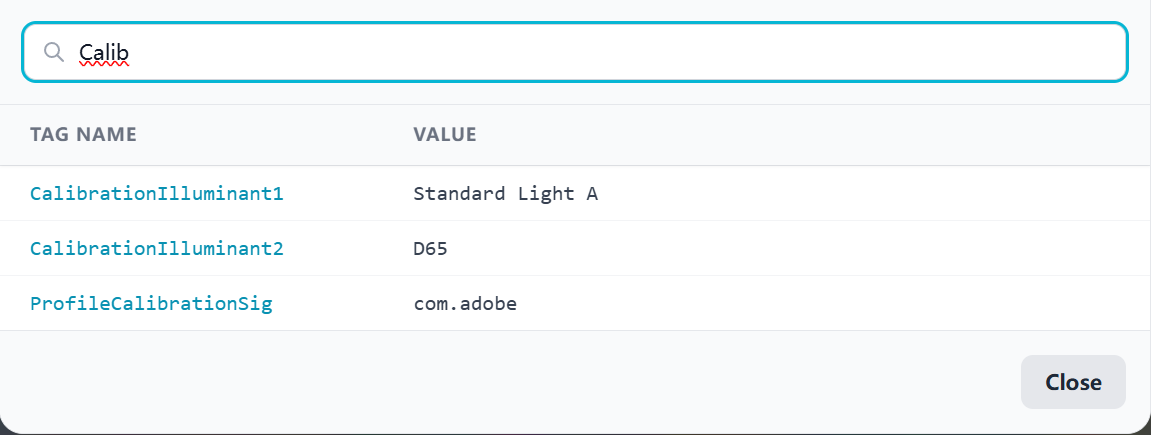Image resolution: width=1151 pixels, height=435 pixels.
Task: Click the typed word "Calib" in search
Action: coord(104,52)
